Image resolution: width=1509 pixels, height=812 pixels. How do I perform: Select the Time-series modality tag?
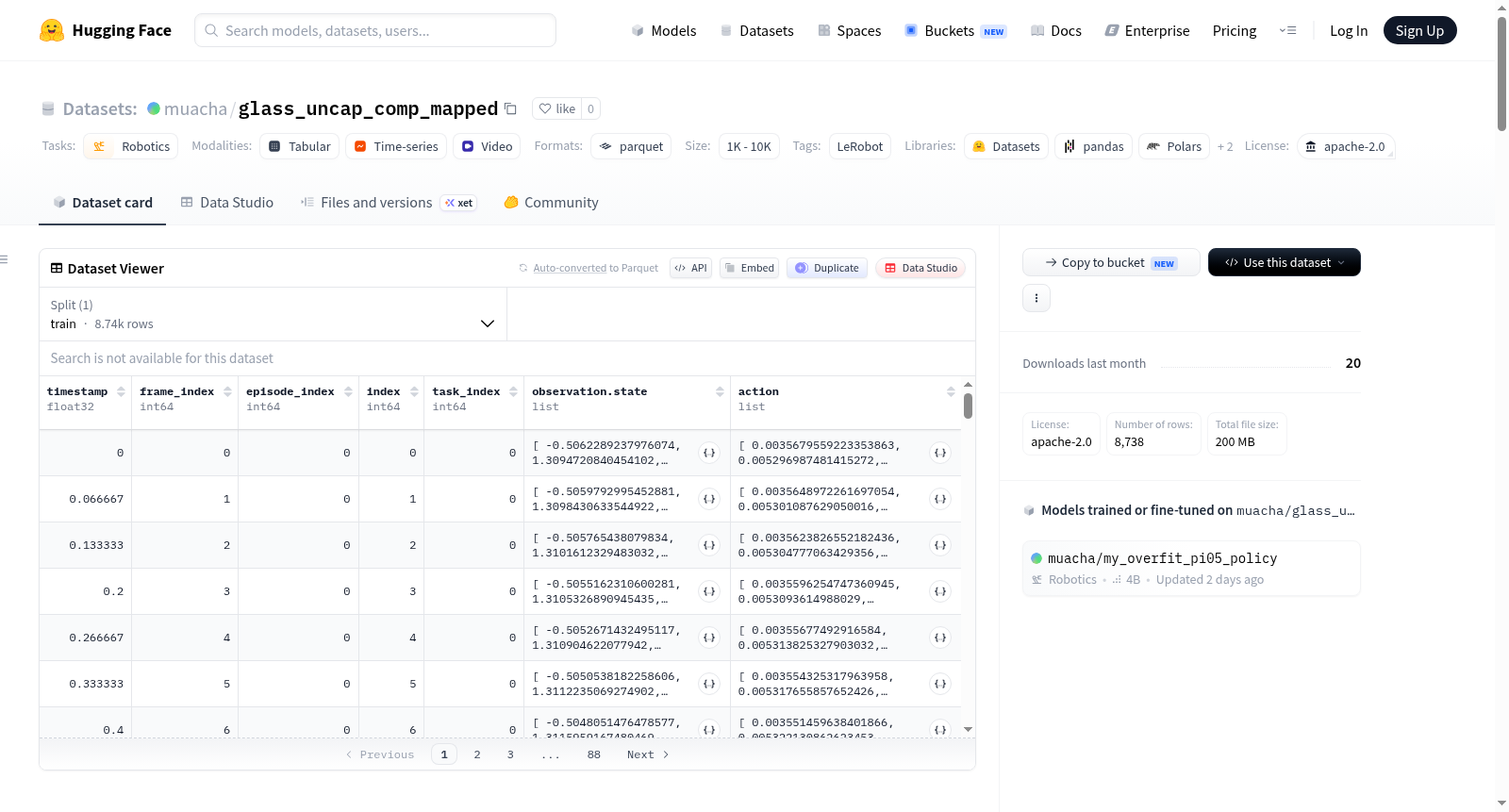tap(396, 146)
